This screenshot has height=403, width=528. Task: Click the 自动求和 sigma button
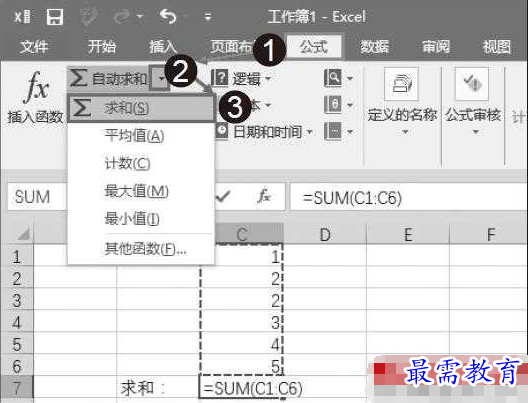coord(108,78)
